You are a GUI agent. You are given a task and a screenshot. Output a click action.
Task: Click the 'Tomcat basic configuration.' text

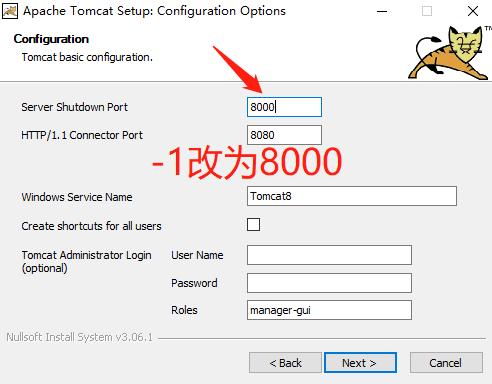point(87,57)
